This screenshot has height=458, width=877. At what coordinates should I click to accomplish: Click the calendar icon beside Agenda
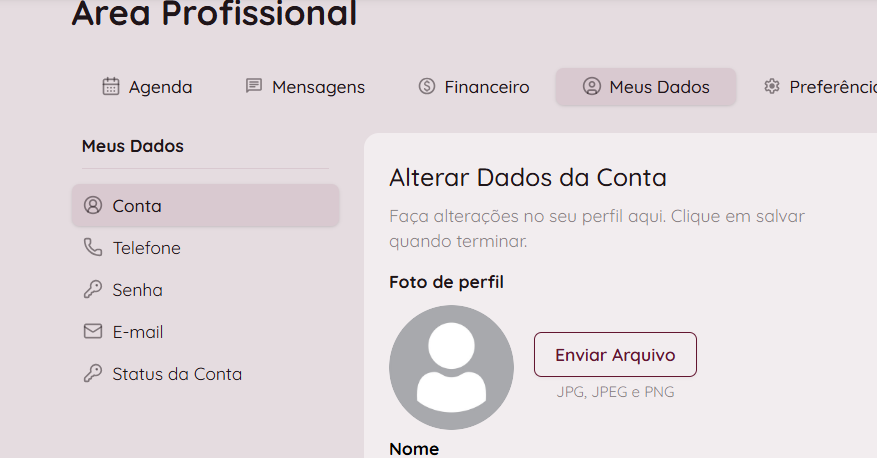pos(111,86)
